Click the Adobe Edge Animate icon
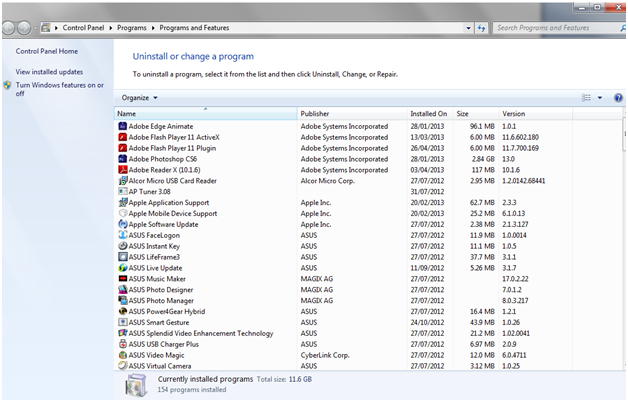This screenshot has height=402, width=628. coord(123,127)
